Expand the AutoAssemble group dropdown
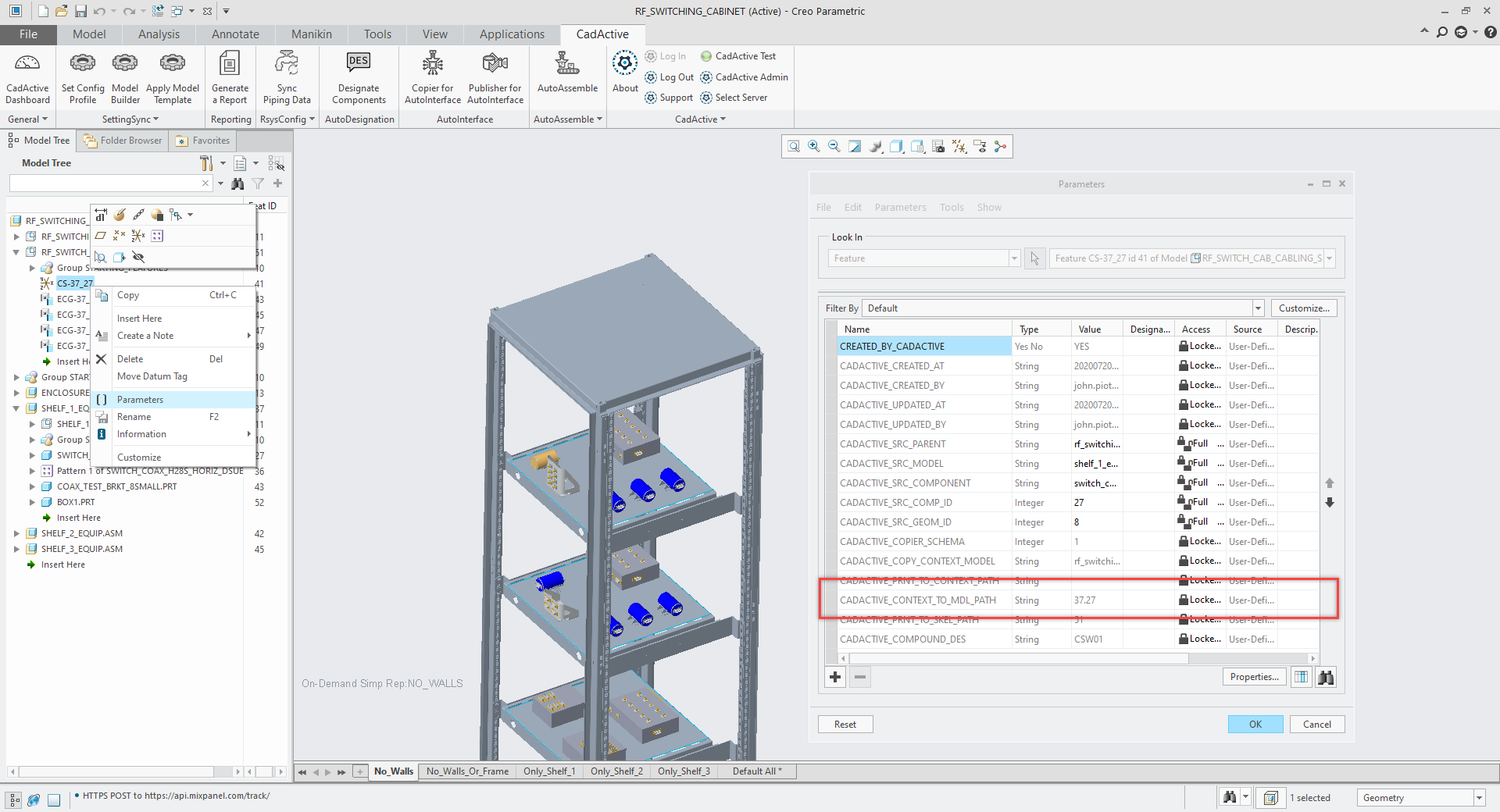Viewport: 1500px width, 812px height. click(x=568, y=119)
